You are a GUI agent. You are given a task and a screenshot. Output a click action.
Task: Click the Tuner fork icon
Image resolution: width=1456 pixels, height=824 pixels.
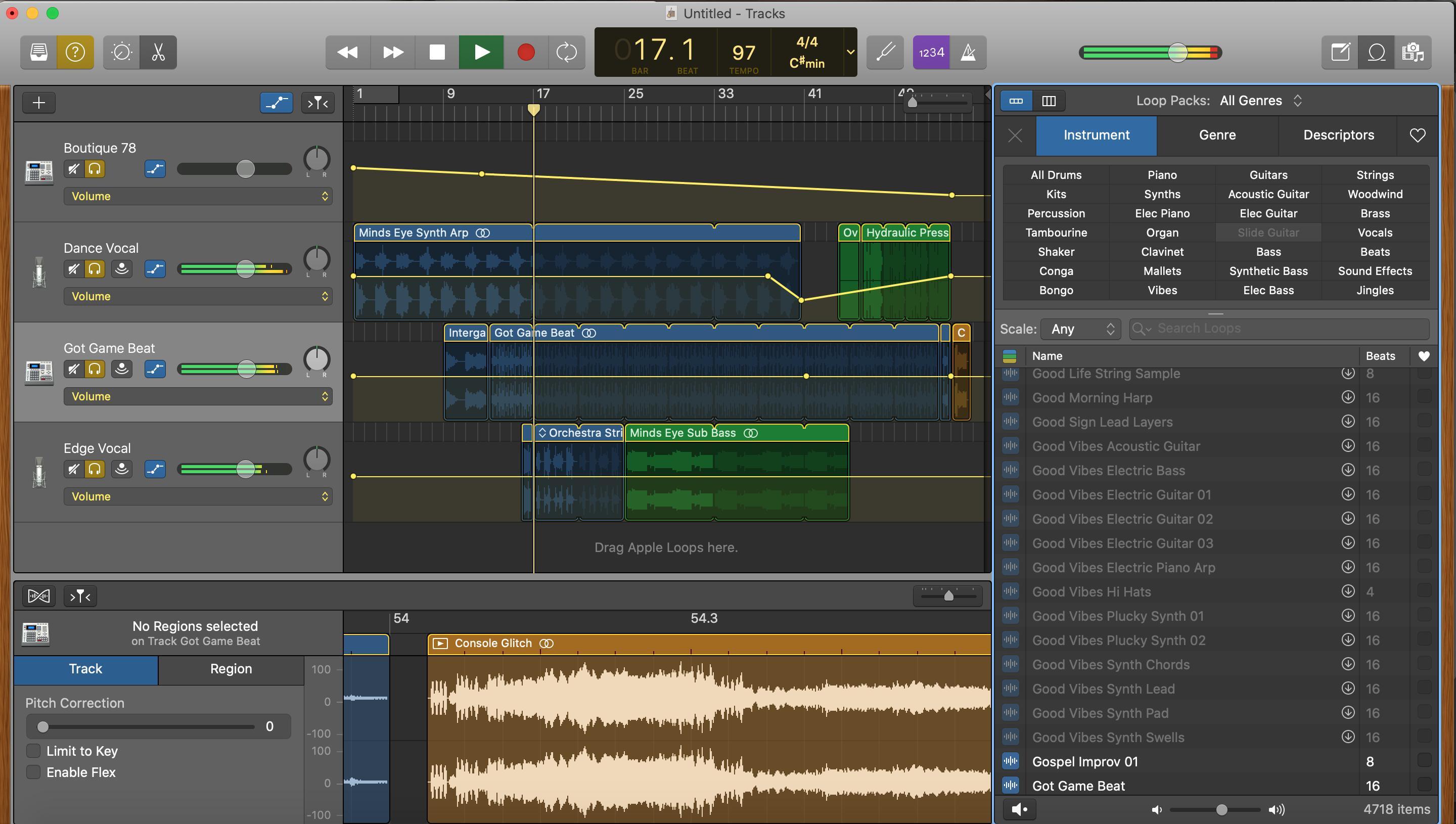click(x=885, y=52)
